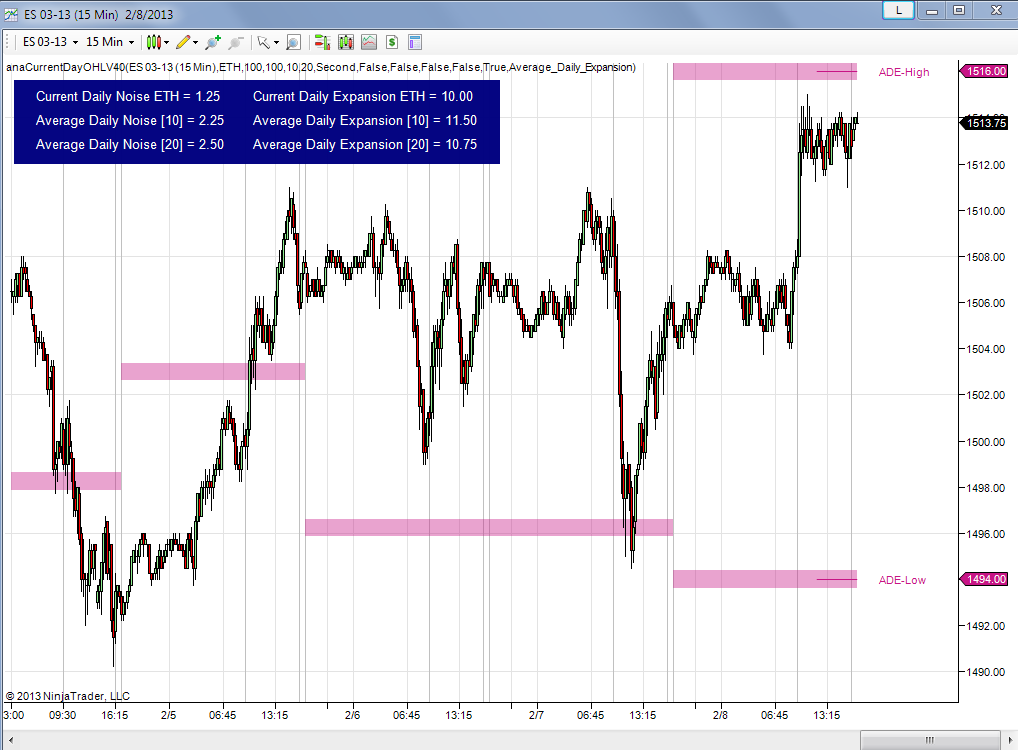This screenshot has width=1018, height=750.
Task: Click the zoom out magnifier icon
Action: click(x=236, y=42)
